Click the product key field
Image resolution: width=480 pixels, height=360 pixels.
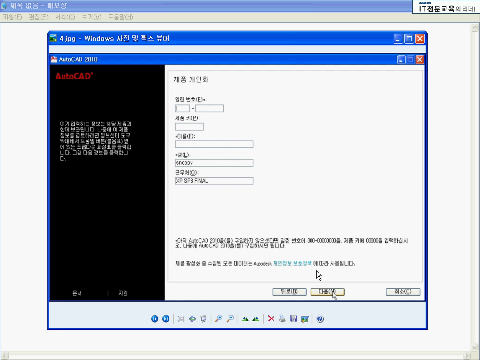pyautogui.click(x=189, y=127)
